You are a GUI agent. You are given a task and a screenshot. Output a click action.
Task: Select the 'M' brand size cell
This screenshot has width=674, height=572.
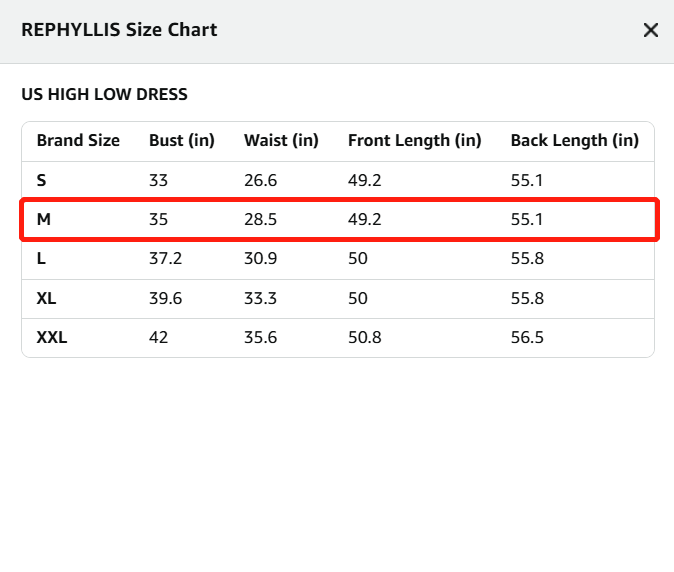[44, 219]
